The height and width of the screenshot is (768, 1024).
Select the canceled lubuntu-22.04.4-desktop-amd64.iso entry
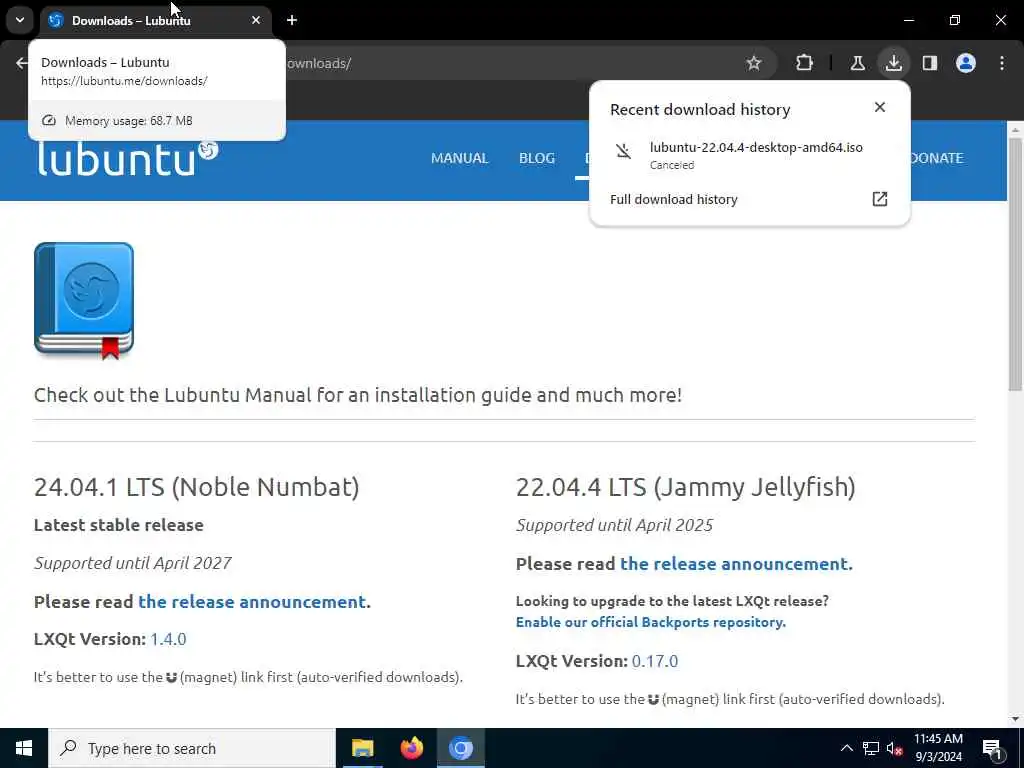[749, 155]
